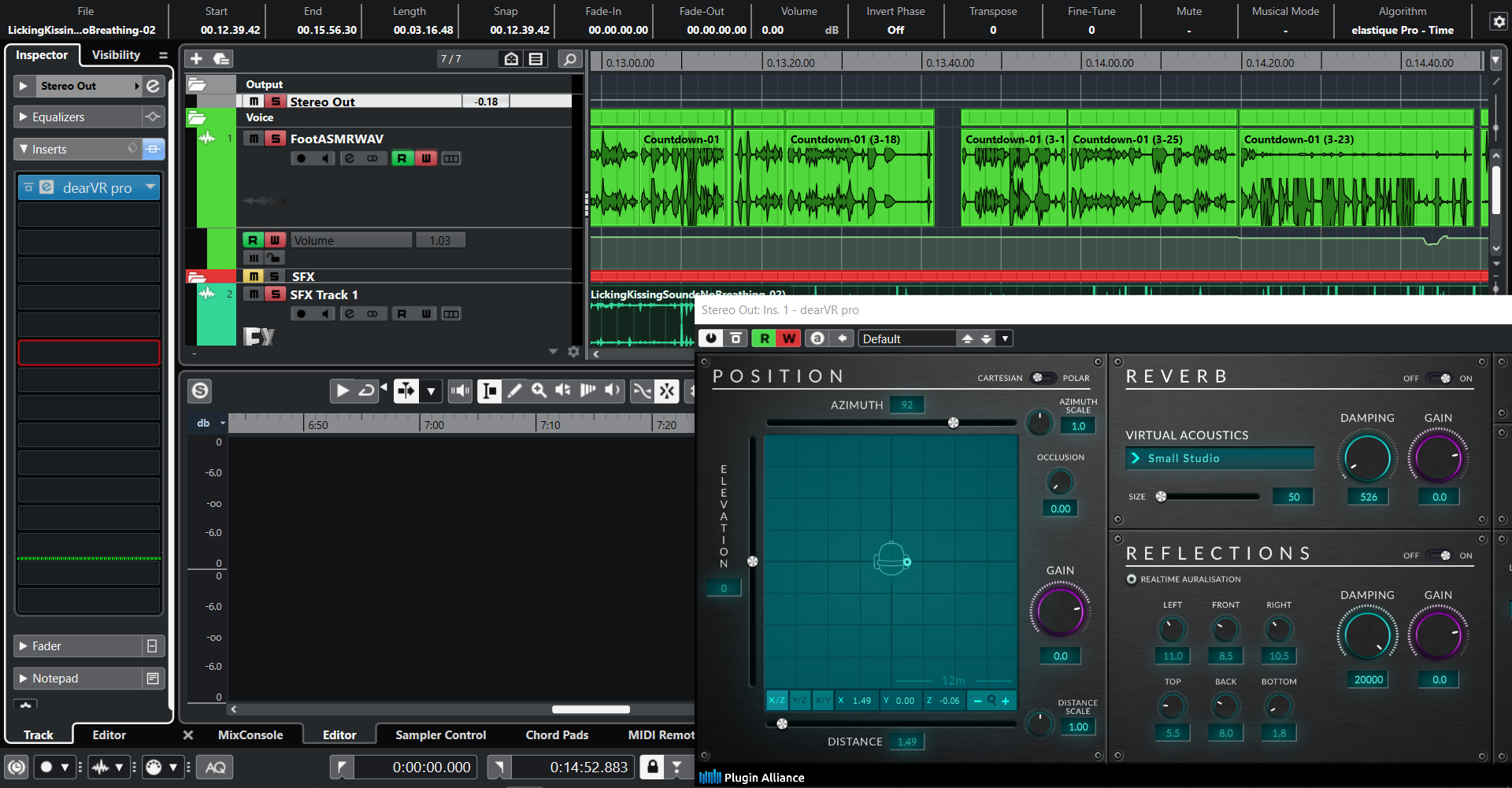Toggle audition loop in sample editor

tap(366, 390)
